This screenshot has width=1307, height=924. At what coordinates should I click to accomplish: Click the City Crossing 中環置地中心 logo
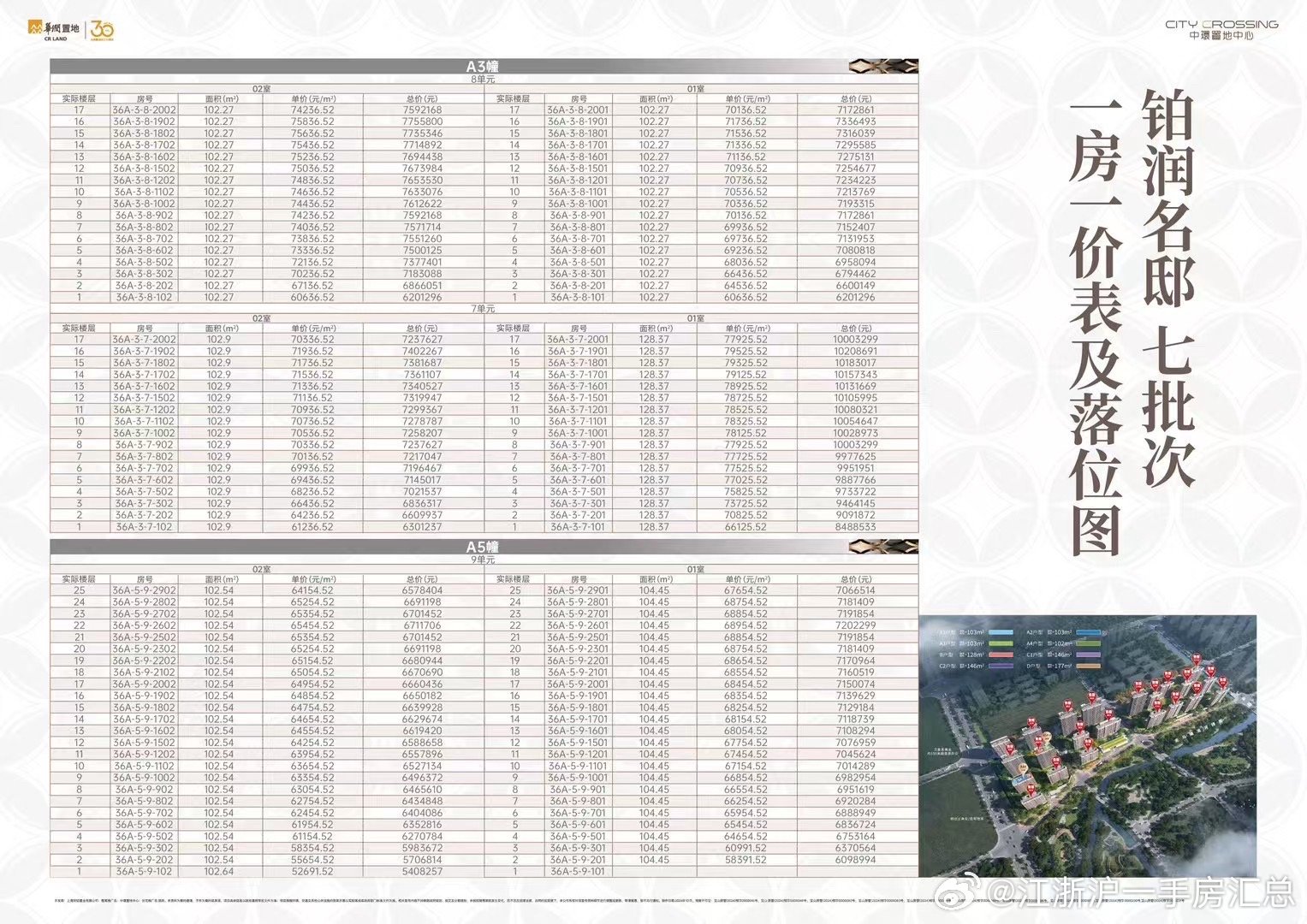tap(1221, 30)
